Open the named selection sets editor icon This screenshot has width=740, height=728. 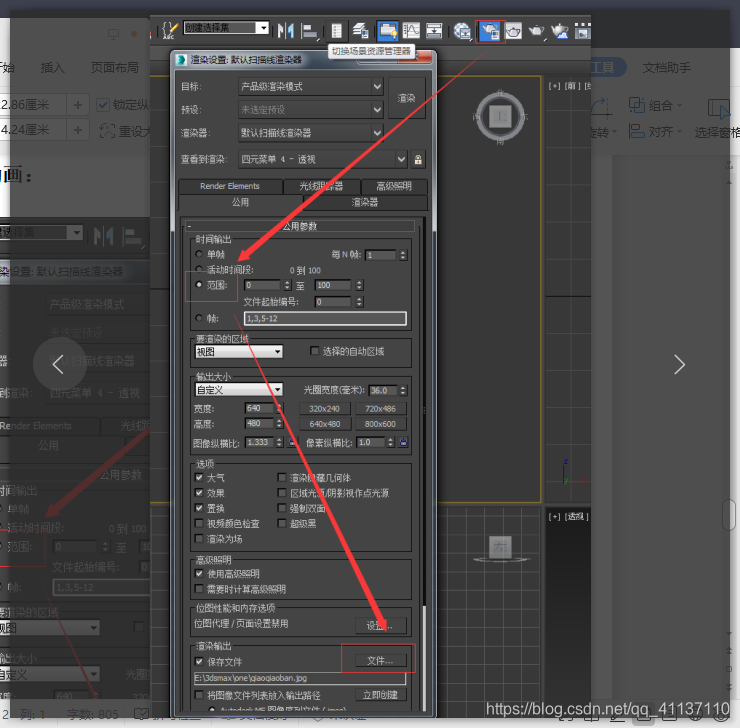169,31
